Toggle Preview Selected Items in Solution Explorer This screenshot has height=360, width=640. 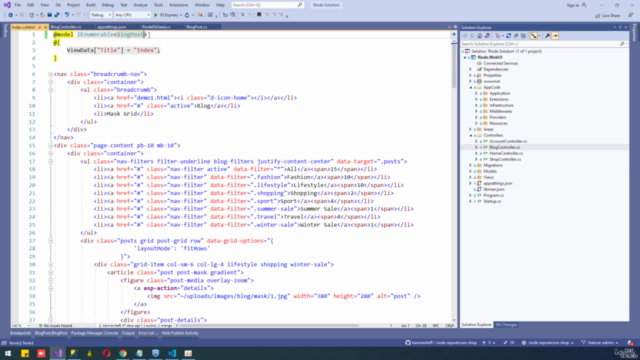[x=555, y=36]
